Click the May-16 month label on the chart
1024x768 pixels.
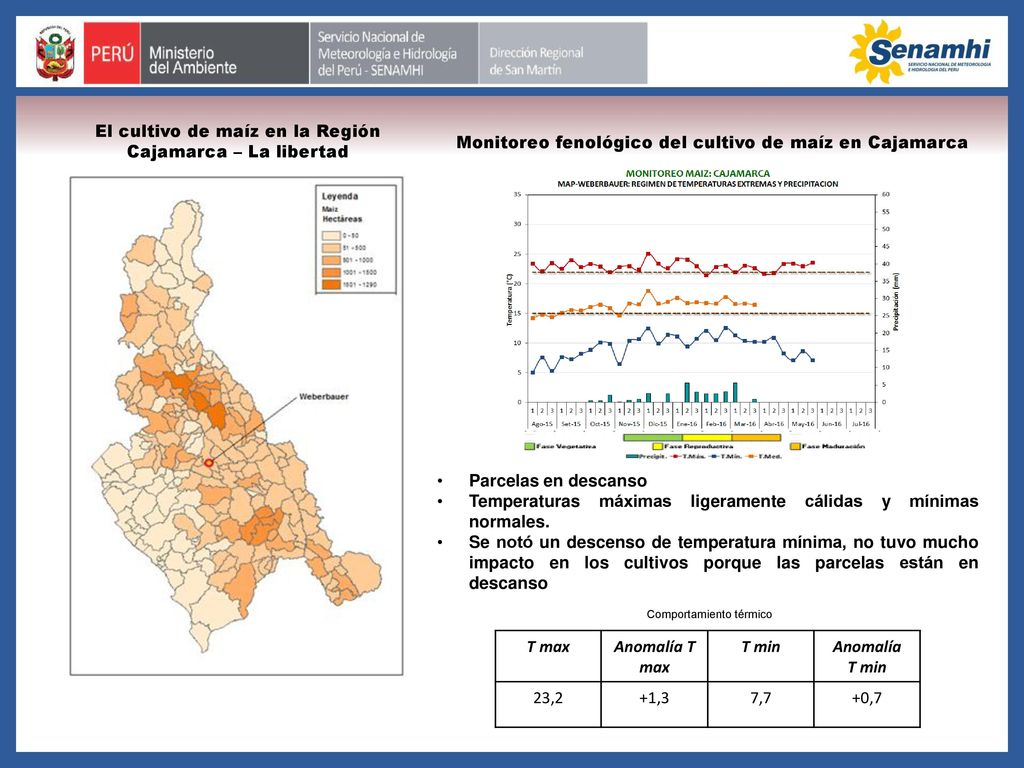803,424
